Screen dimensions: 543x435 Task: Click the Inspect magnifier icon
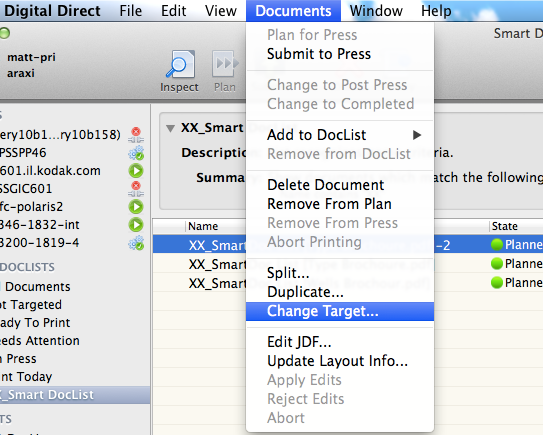pyautogui.click(x=180, y=64)
